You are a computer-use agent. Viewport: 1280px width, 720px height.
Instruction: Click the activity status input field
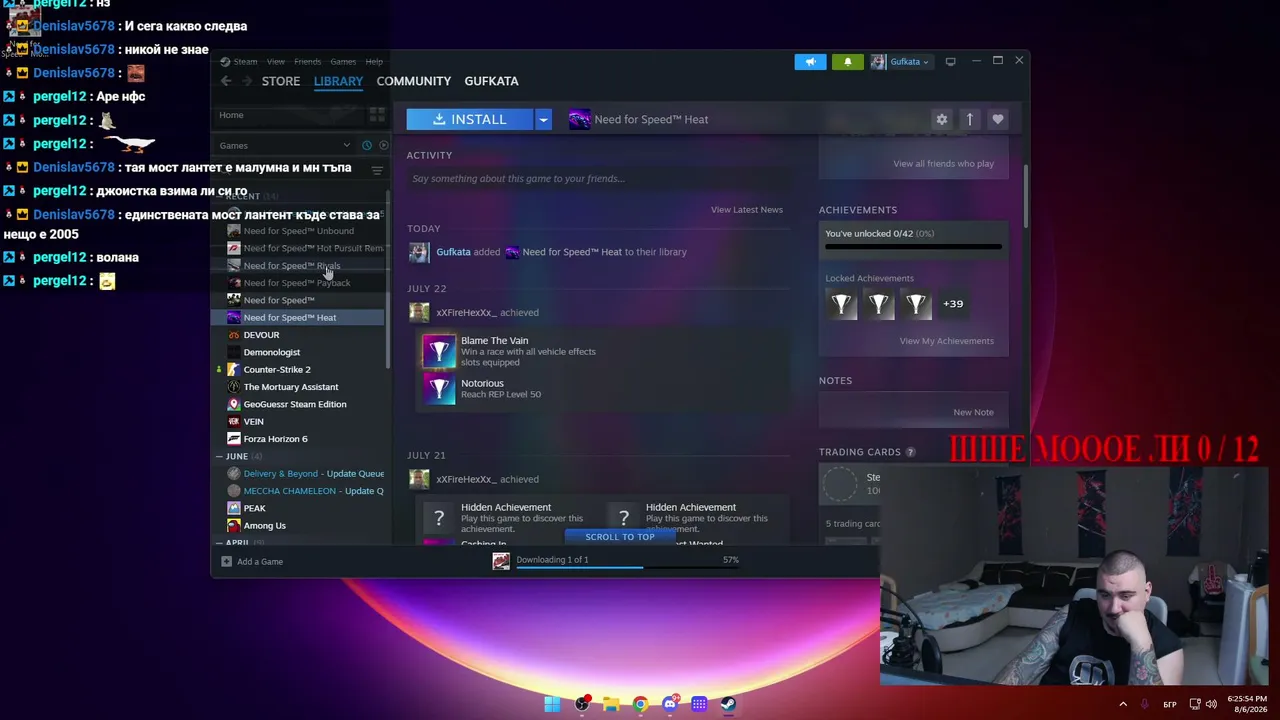pos(597,179)
